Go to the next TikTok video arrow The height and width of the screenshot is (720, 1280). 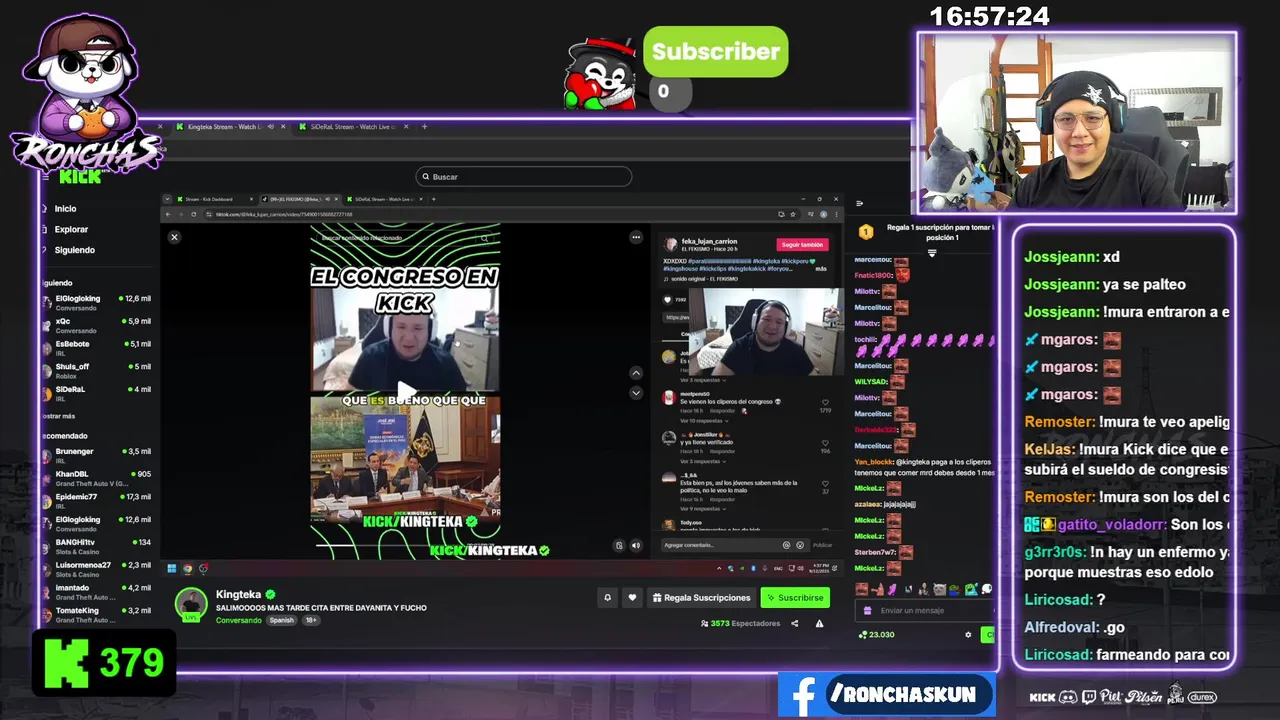click(635, 393)
